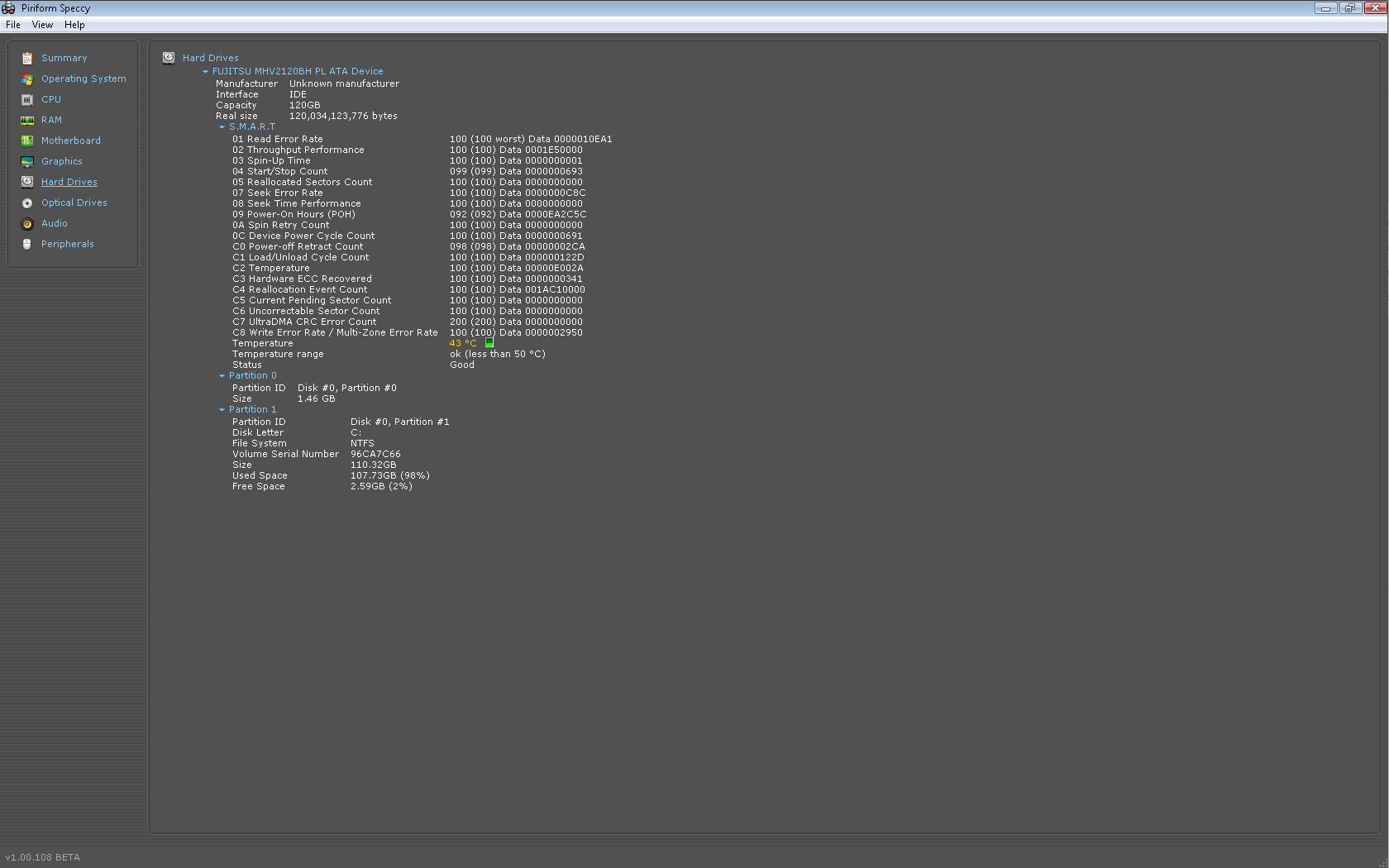The image size is (1389, 868).
Task: Select the C8 Write Error Rate row
Action: (408, 332)
